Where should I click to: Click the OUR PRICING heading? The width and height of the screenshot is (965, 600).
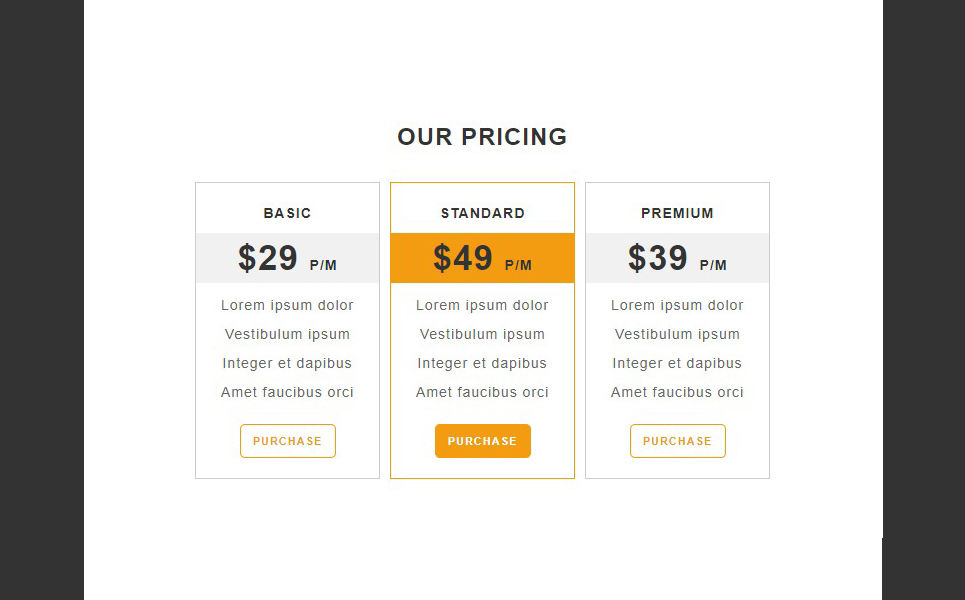[482, 137]
